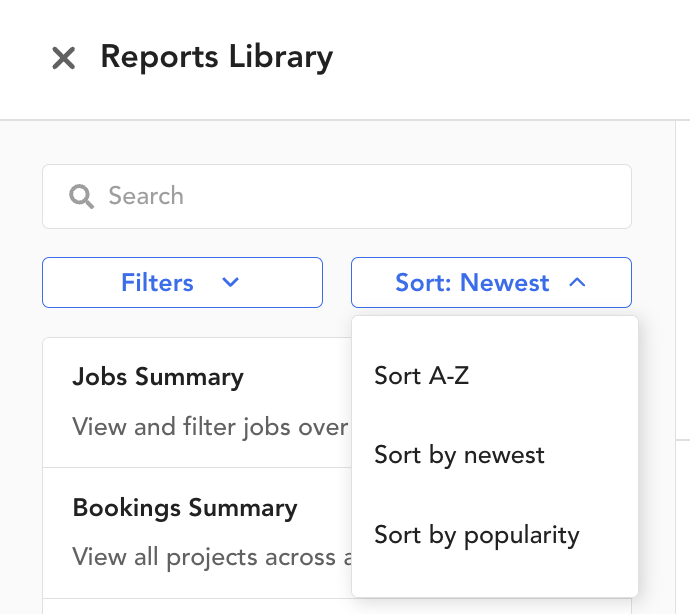
Task: Click the 'View and filter jobs over' description
Action: (210, 427)
